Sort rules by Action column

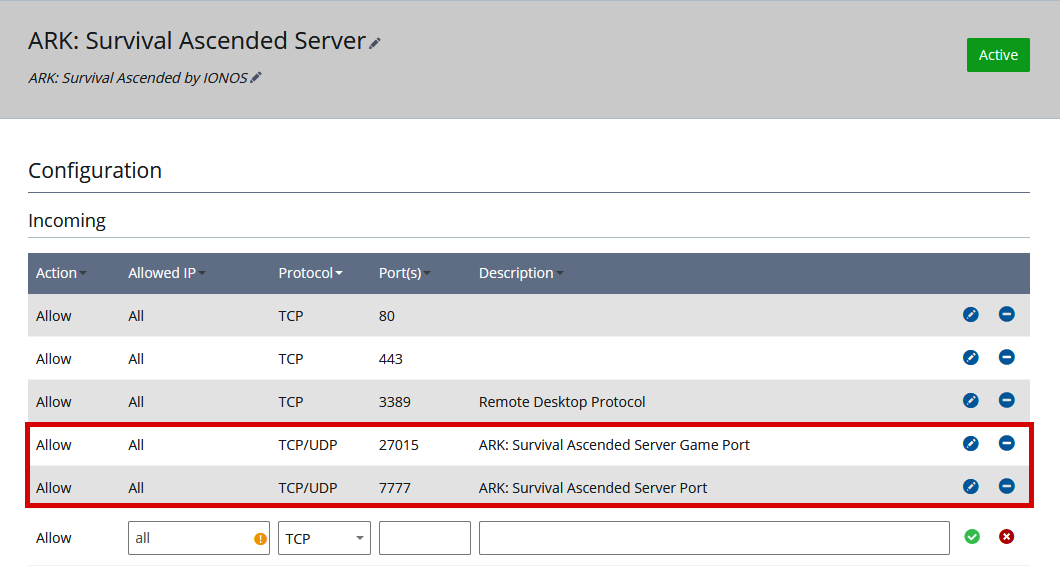pos(60,273)
